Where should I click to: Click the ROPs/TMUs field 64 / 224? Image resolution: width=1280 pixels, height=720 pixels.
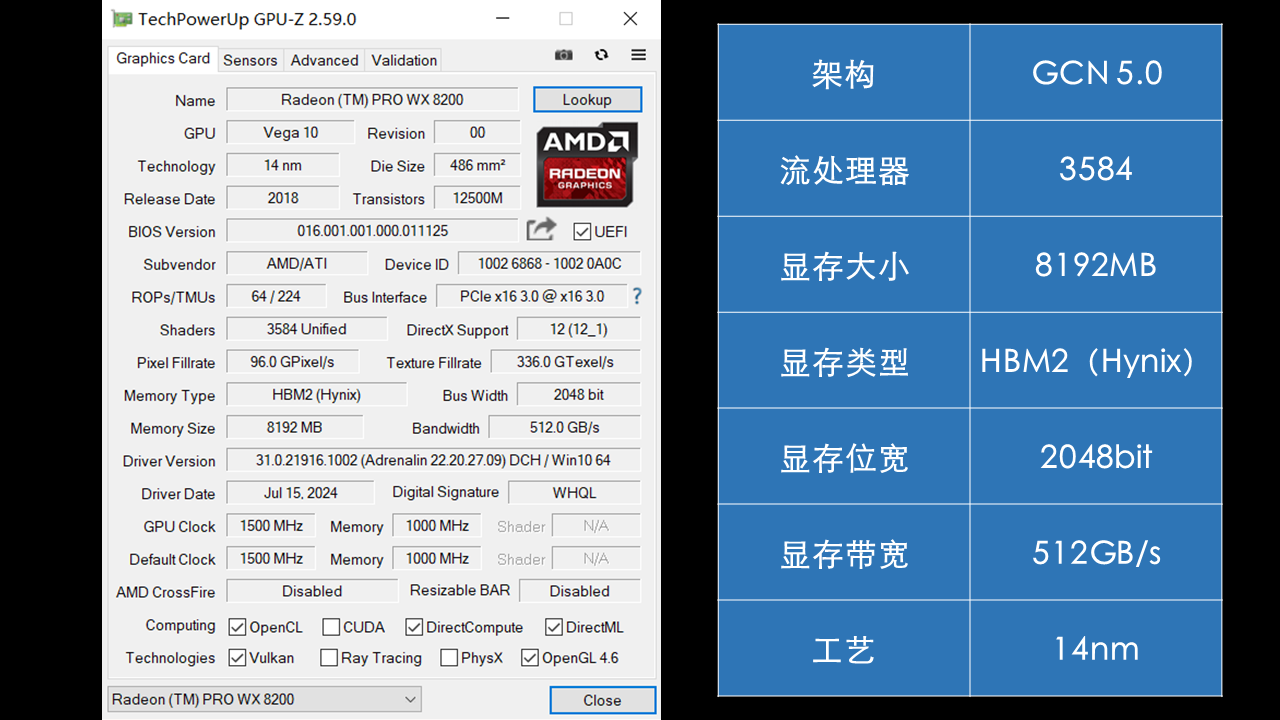point(276,296)
